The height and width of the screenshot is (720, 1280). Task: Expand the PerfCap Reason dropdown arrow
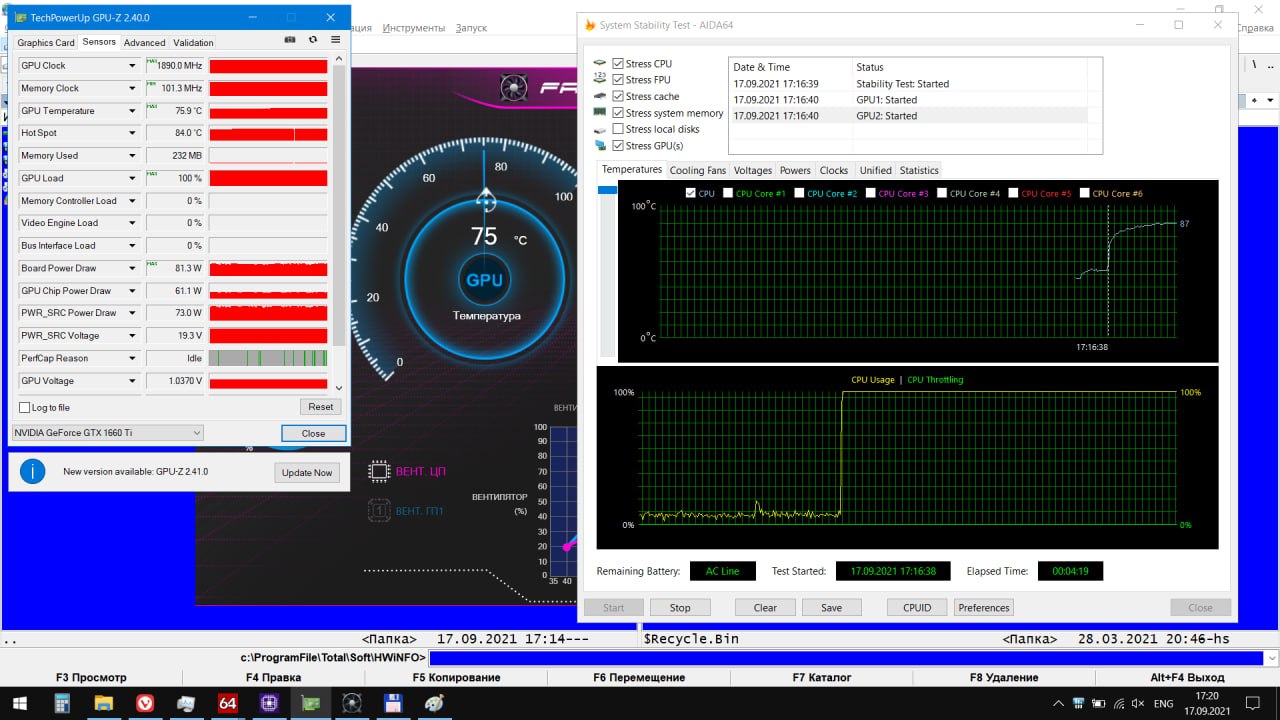tap(132, 358)
